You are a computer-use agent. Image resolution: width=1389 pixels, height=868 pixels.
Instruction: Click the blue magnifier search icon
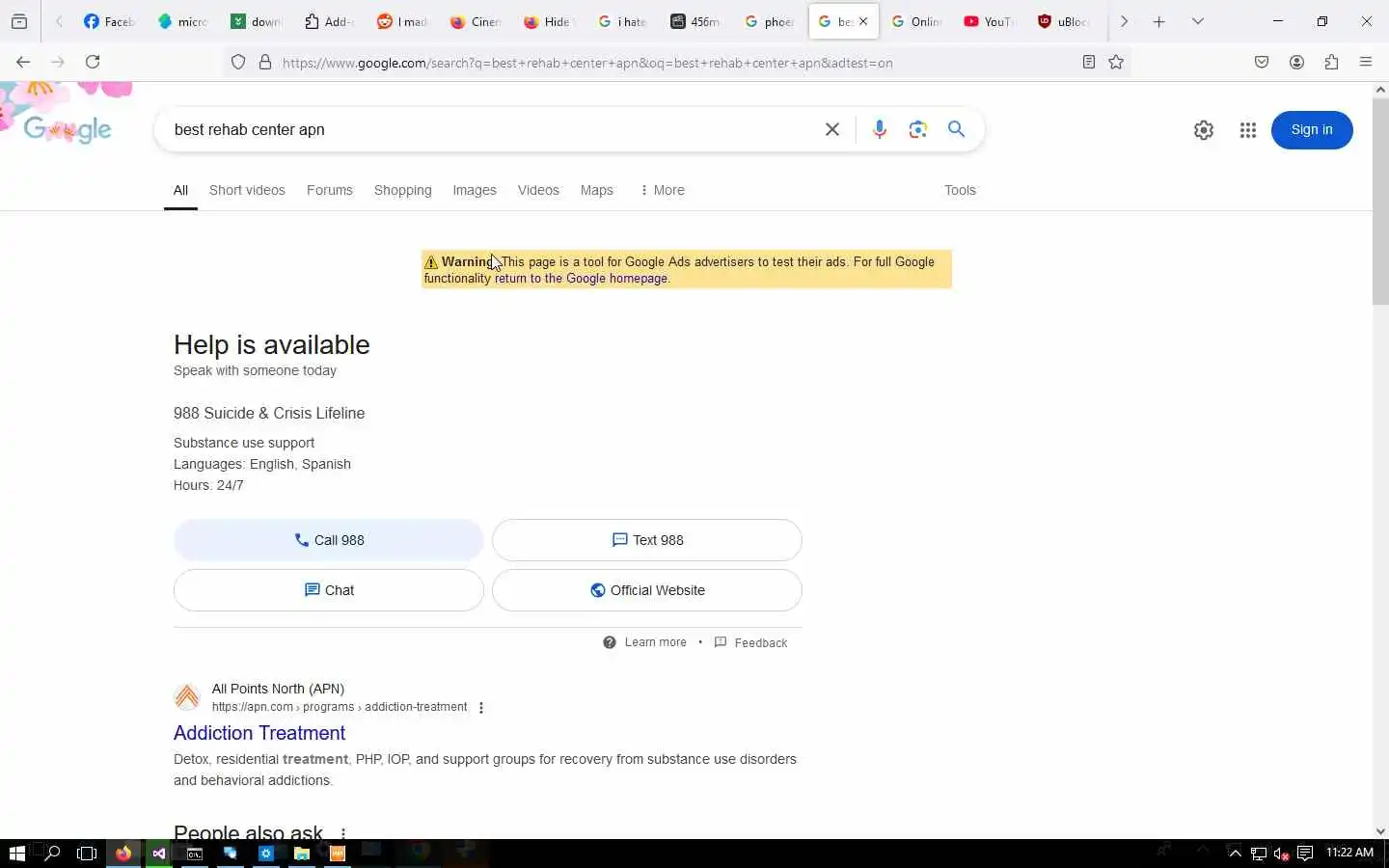(x=956, y=129)
